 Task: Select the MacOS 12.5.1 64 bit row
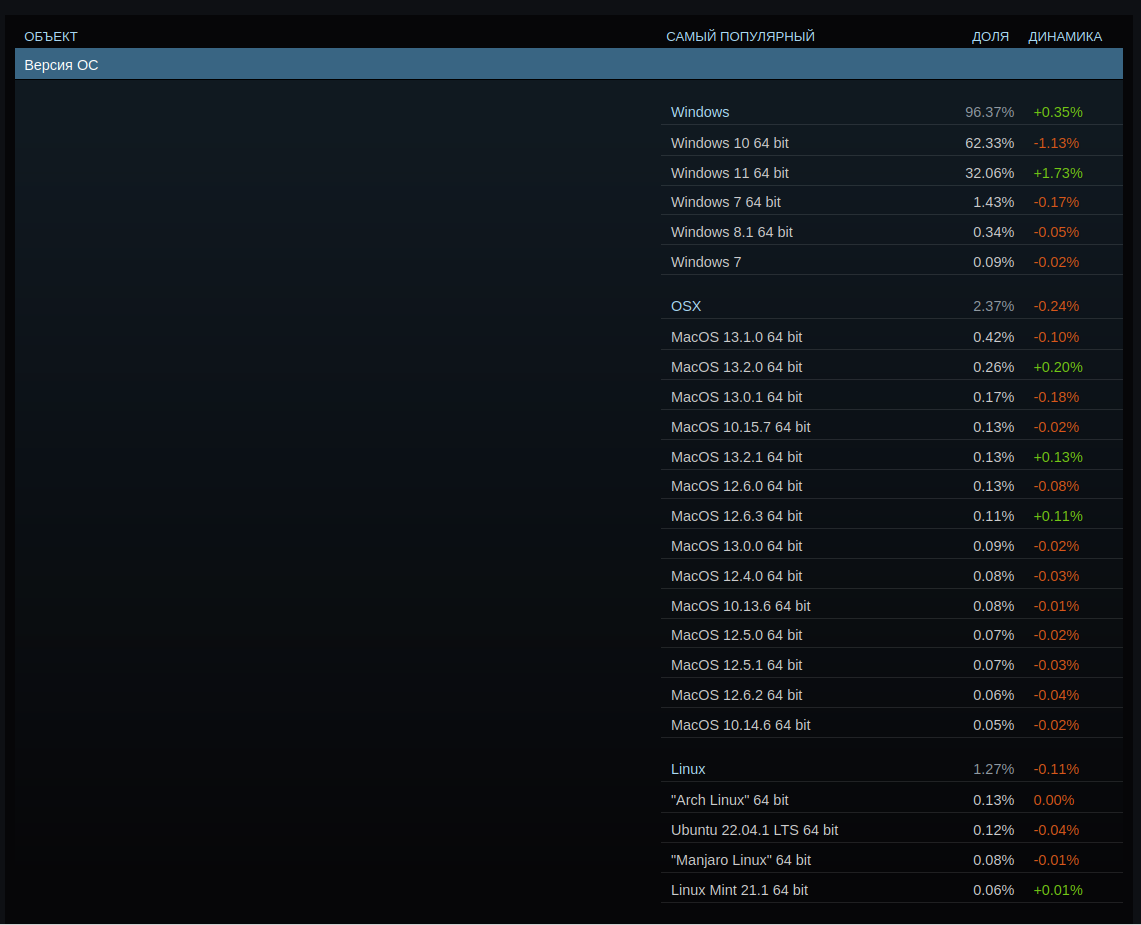891,664
